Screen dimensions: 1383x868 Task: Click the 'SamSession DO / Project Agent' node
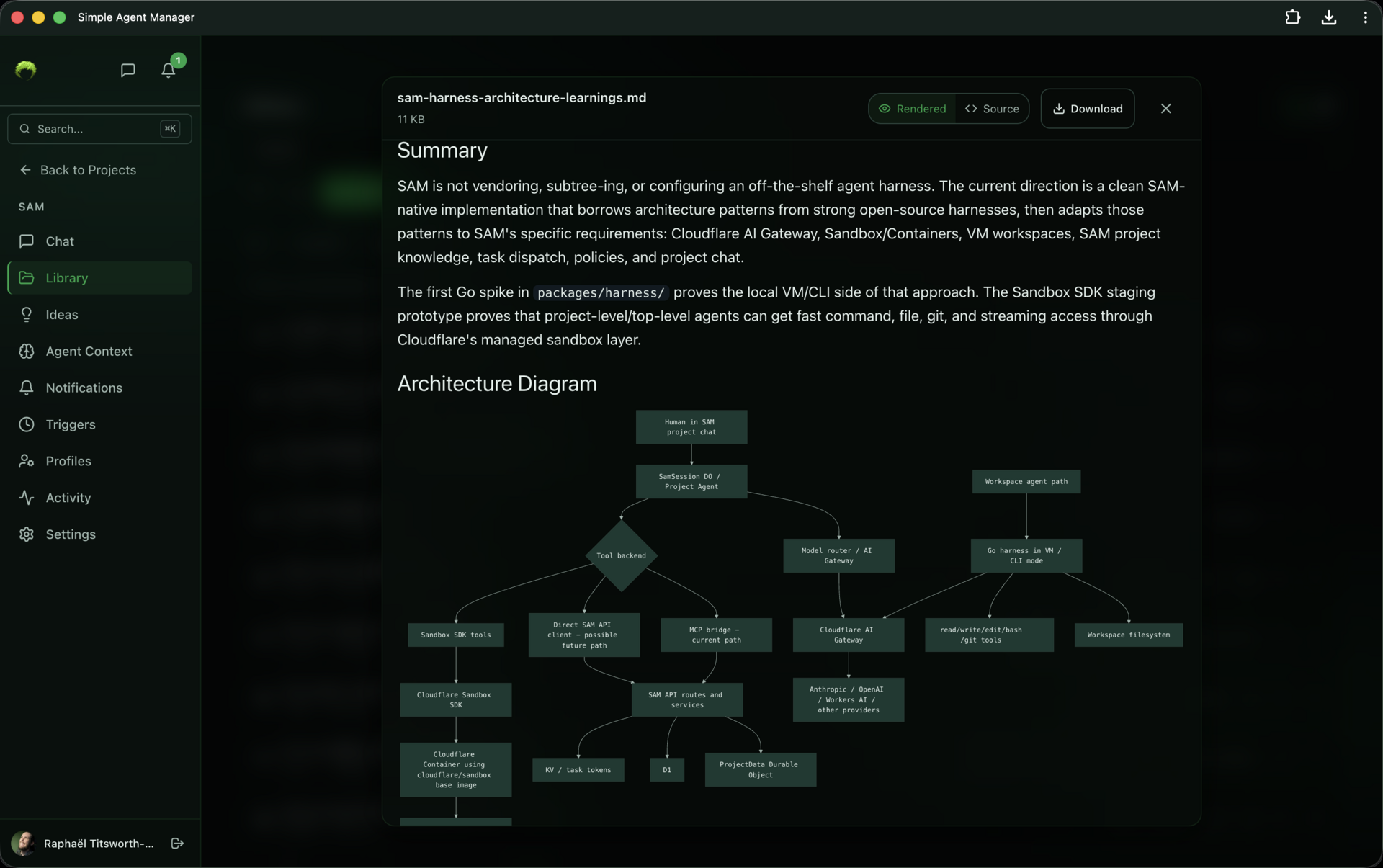(x=691, y=481)
